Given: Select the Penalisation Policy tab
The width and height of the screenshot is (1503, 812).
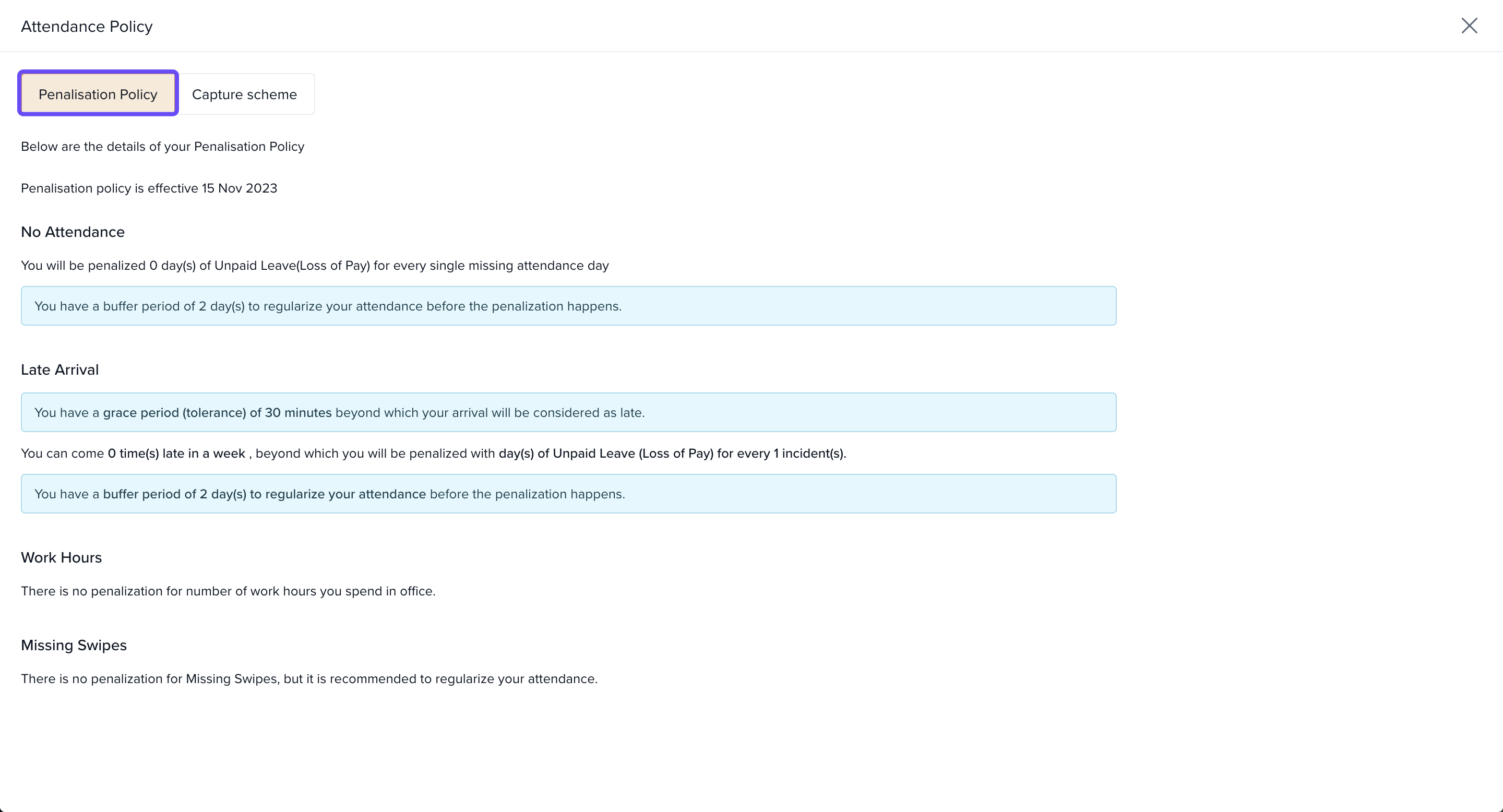Looking at the screenshot, I should coord(98,94).
